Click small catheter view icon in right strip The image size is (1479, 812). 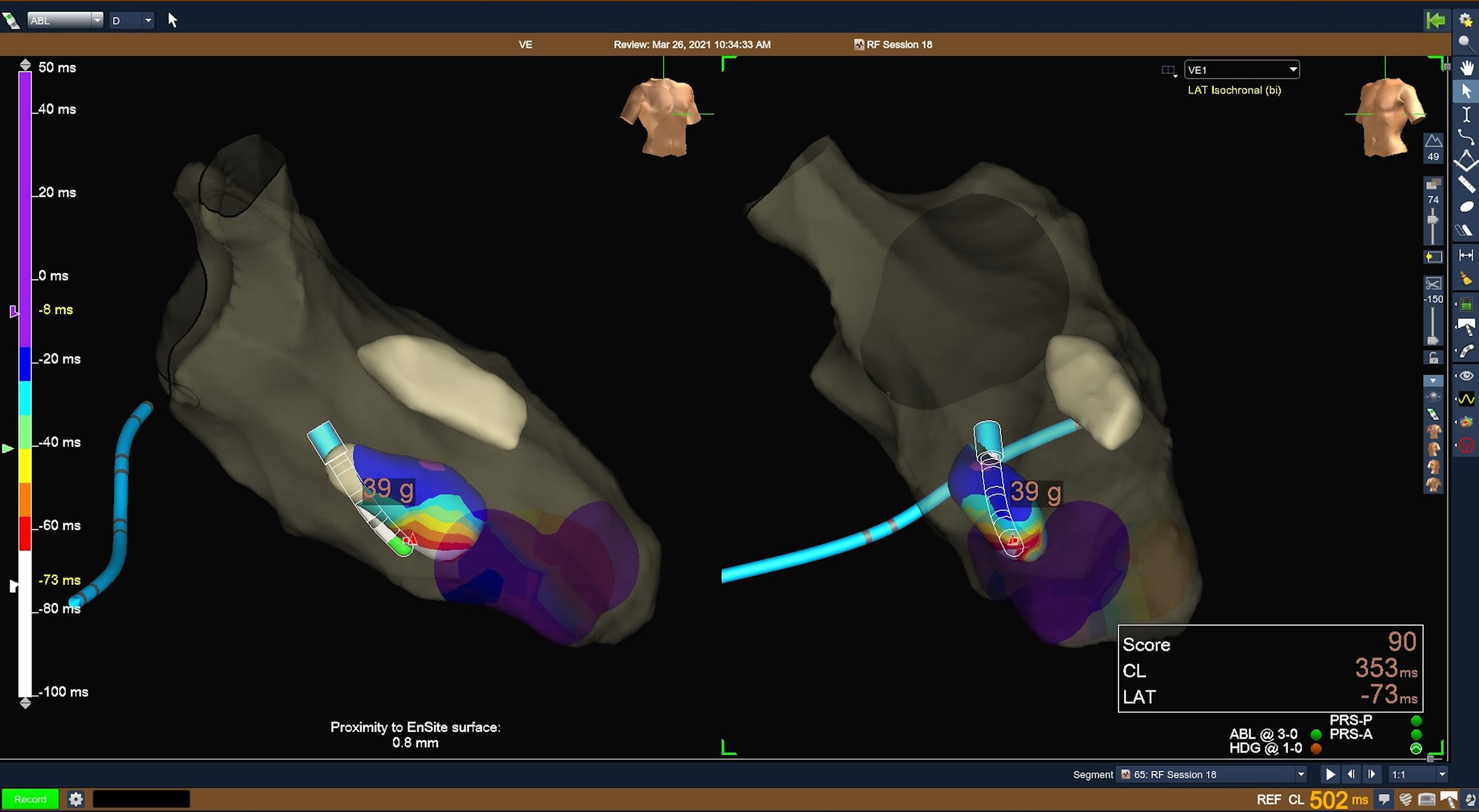click(x=1433, y=414)
